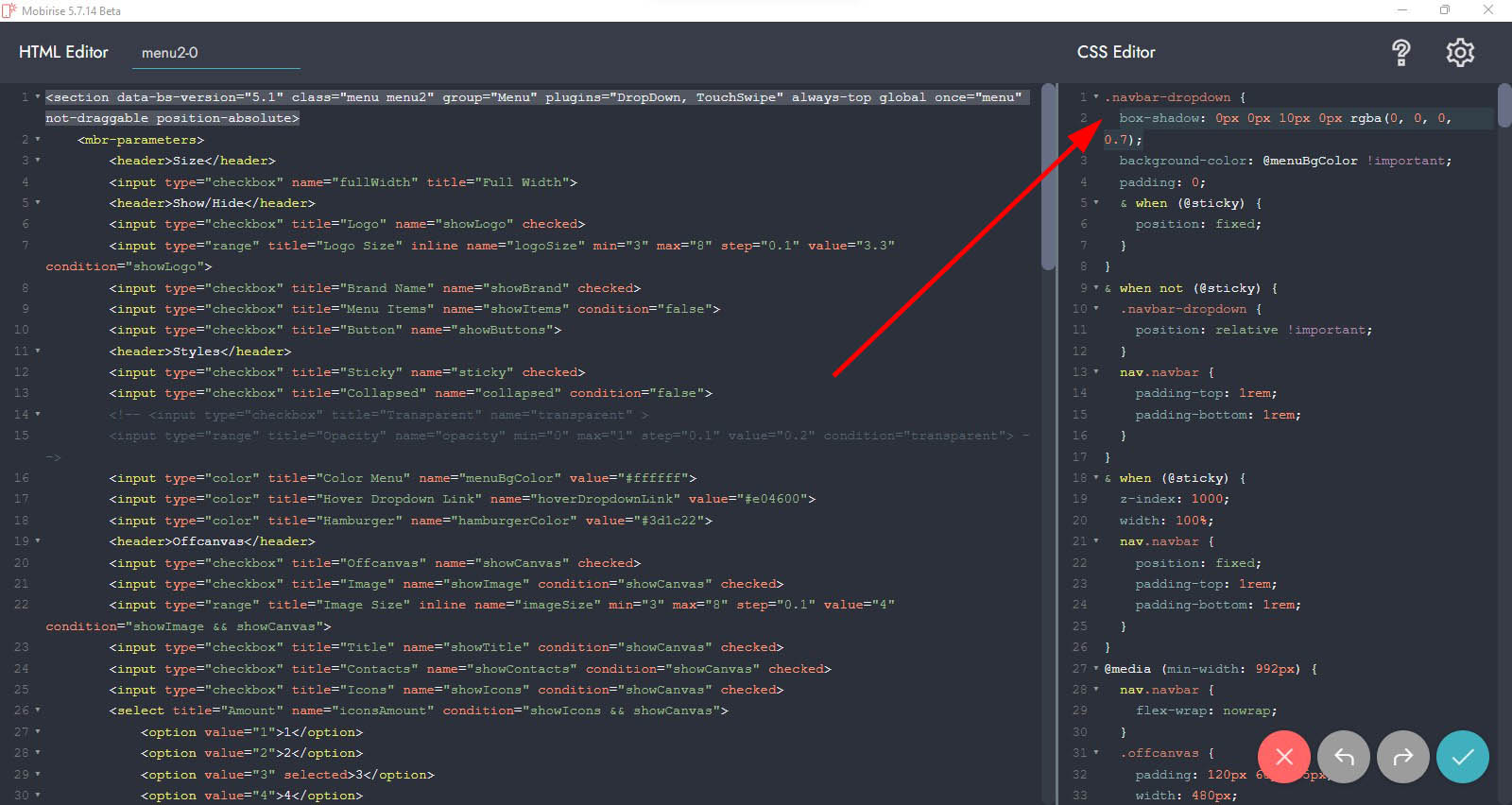1512x805 pixels.
Task: Click the CSS Editor heading
Action: tap(1116, 52)
